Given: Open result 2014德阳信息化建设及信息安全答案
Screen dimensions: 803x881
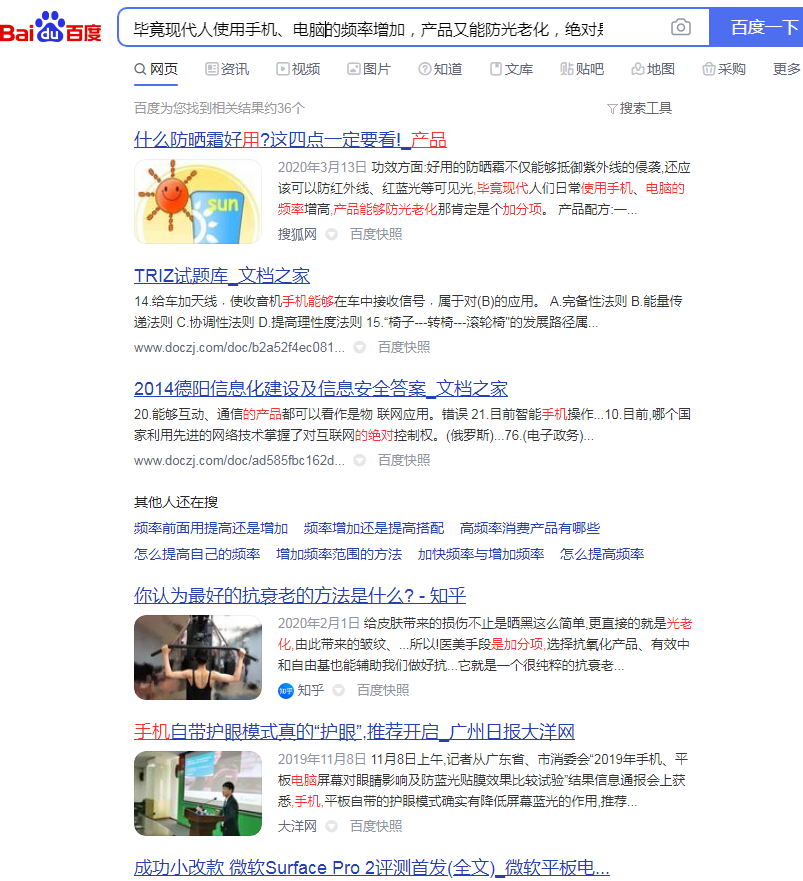Looking at the screenshot, I should pos(321,389).
